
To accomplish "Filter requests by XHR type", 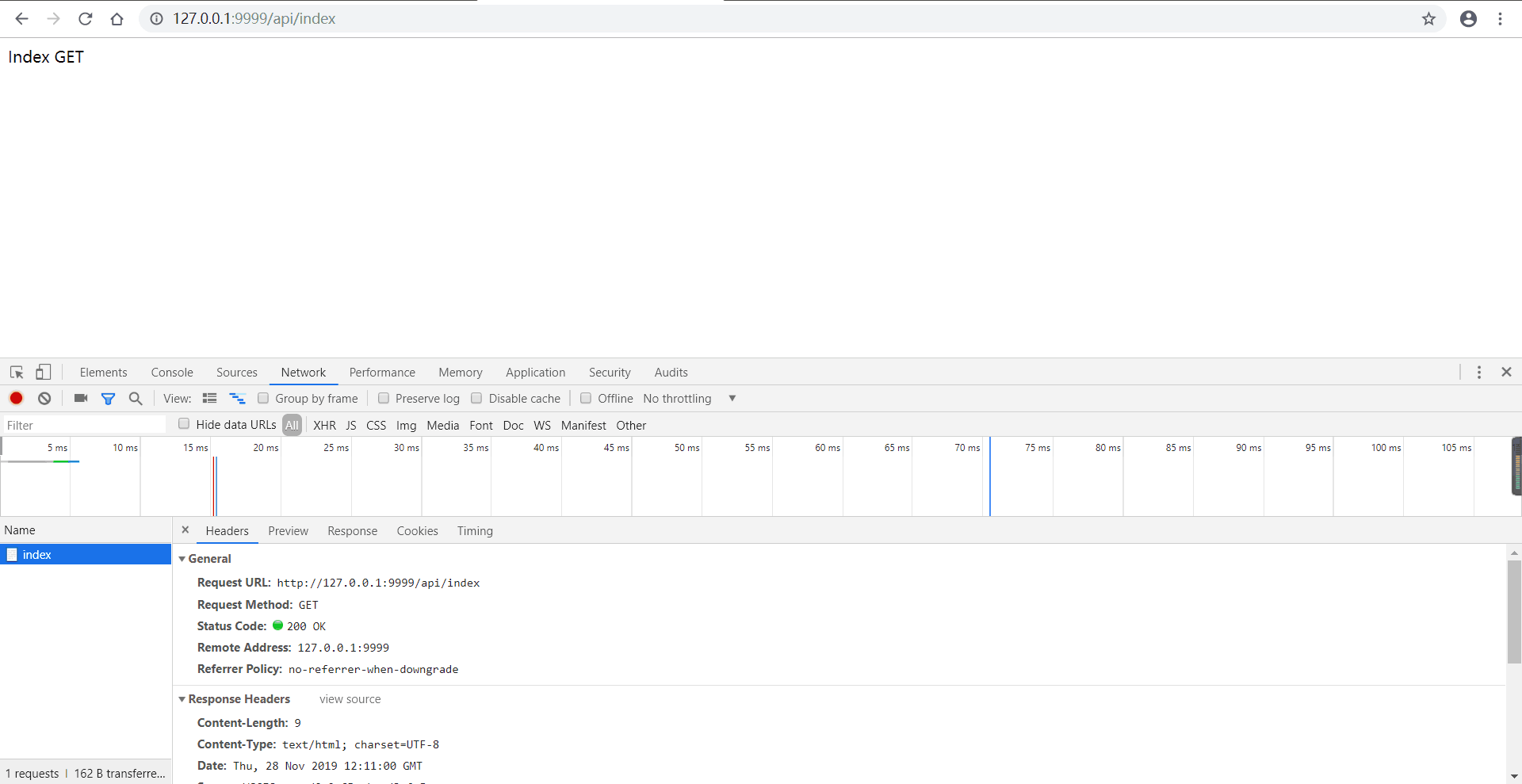I will click(x=324, y=425).
